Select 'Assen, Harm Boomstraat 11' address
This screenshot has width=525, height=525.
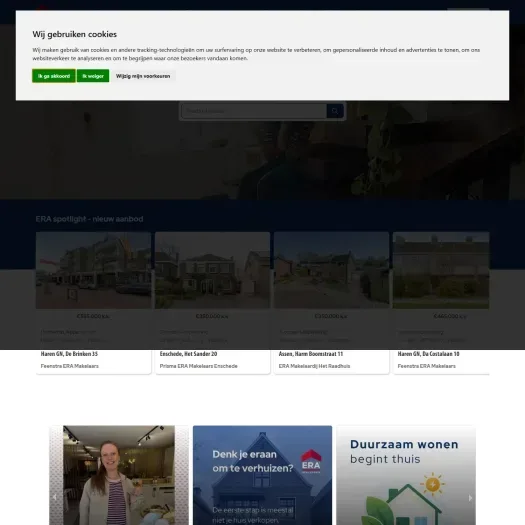click(x=311, y=354)
